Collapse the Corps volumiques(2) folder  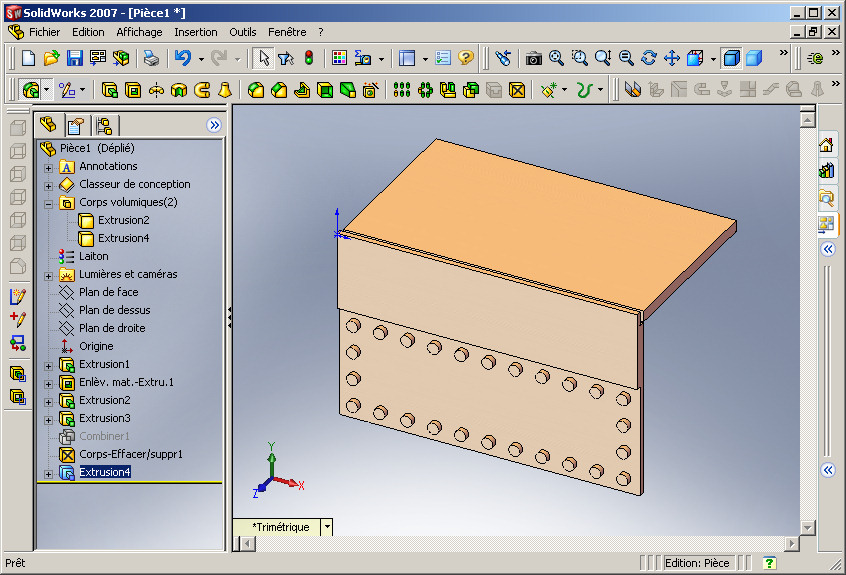tap(48, 204)
